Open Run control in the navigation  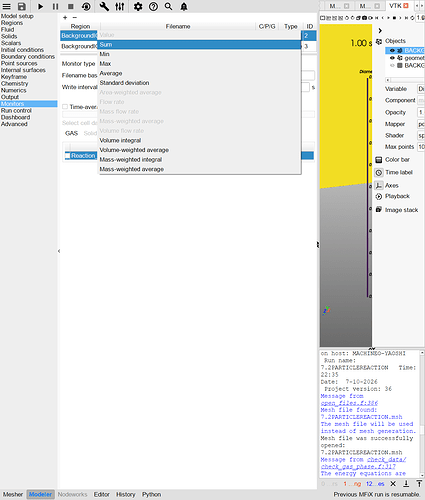coord(16,110)
